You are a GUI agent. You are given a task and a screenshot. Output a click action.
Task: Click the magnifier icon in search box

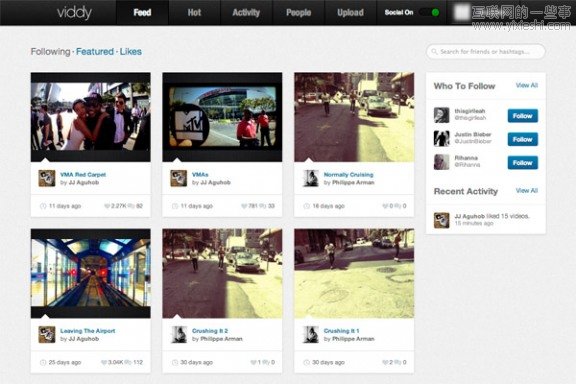(434, 51)
